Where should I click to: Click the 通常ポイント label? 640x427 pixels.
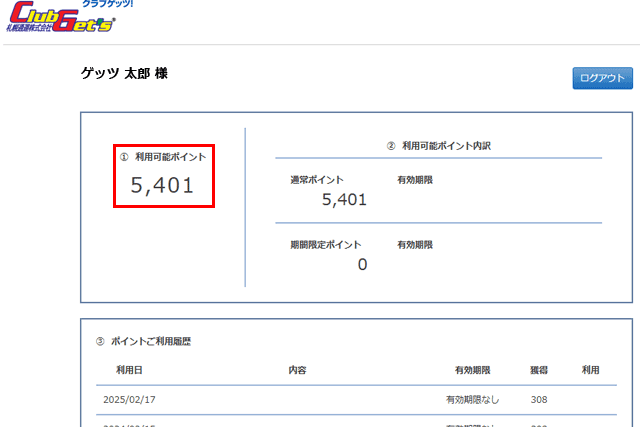[x=317, y=180]
